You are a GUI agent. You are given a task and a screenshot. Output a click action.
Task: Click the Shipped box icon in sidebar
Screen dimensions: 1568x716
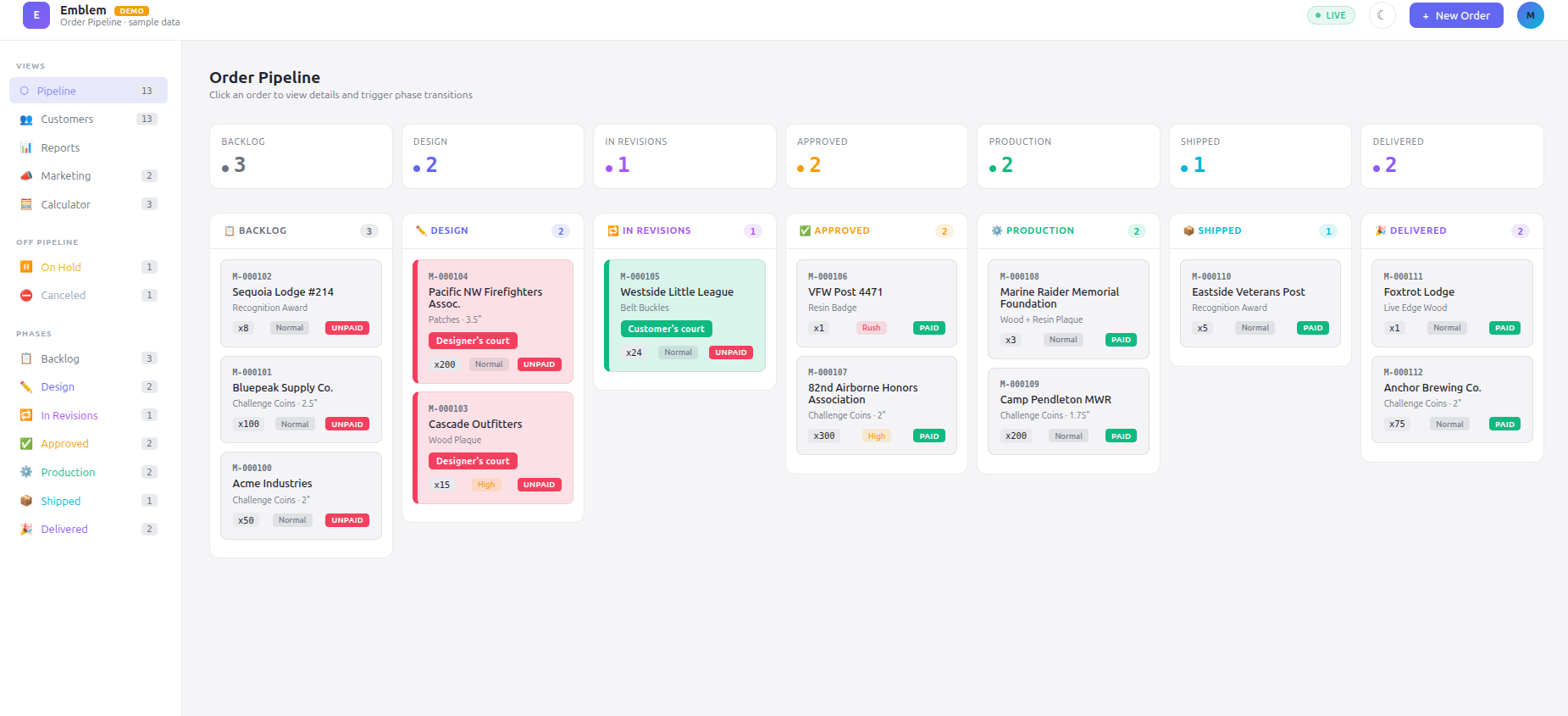(26, 501)
